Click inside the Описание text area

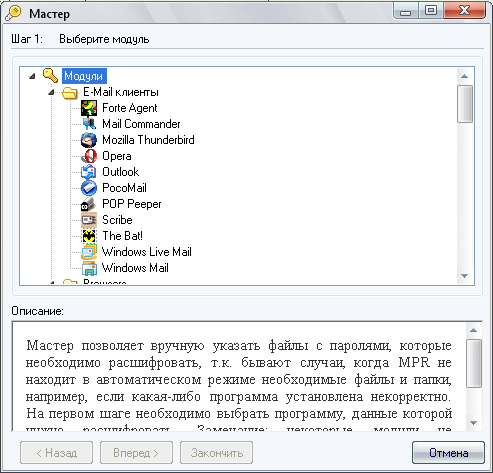(239, 377)
